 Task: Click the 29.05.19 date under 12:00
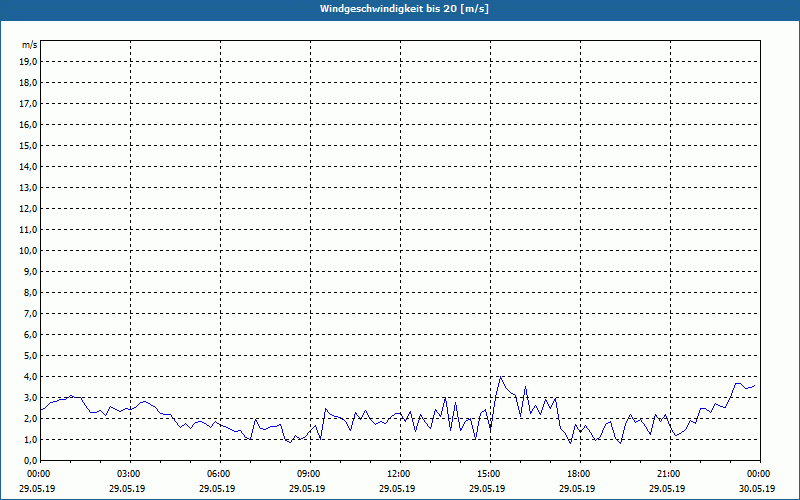[x=397, y=488]
